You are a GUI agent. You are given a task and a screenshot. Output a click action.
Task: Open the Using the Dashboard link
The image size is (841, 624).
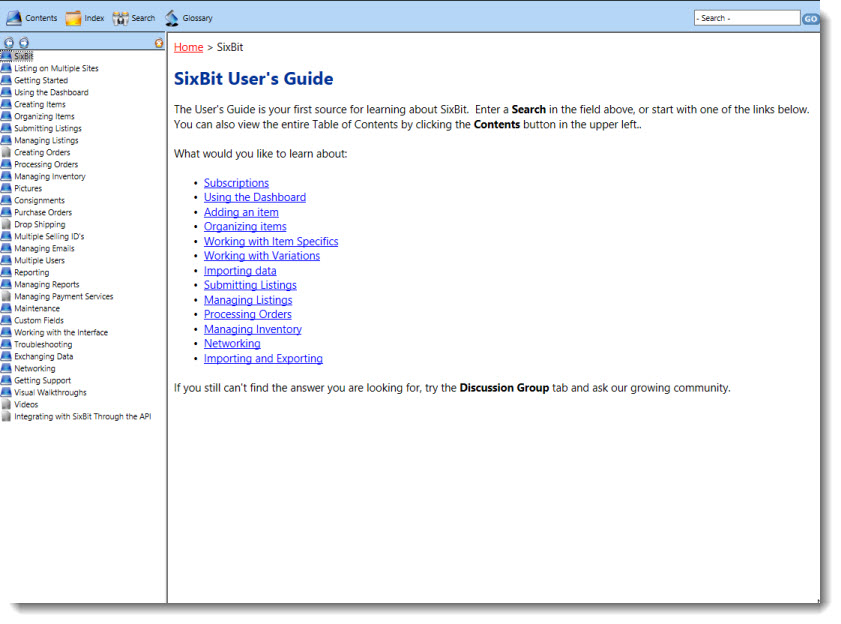pos(255,197)
